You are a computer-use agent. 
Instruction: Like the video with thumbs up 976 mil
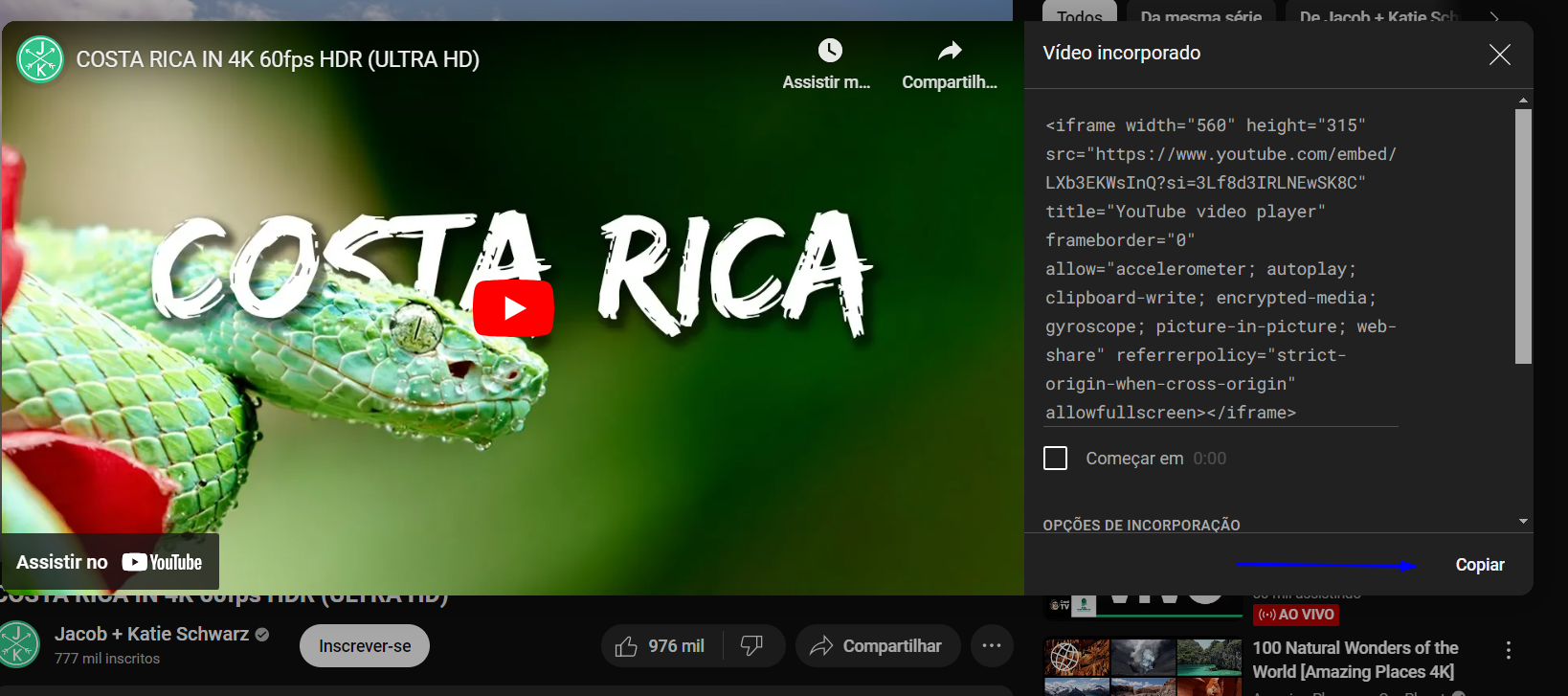click(661, 646)
